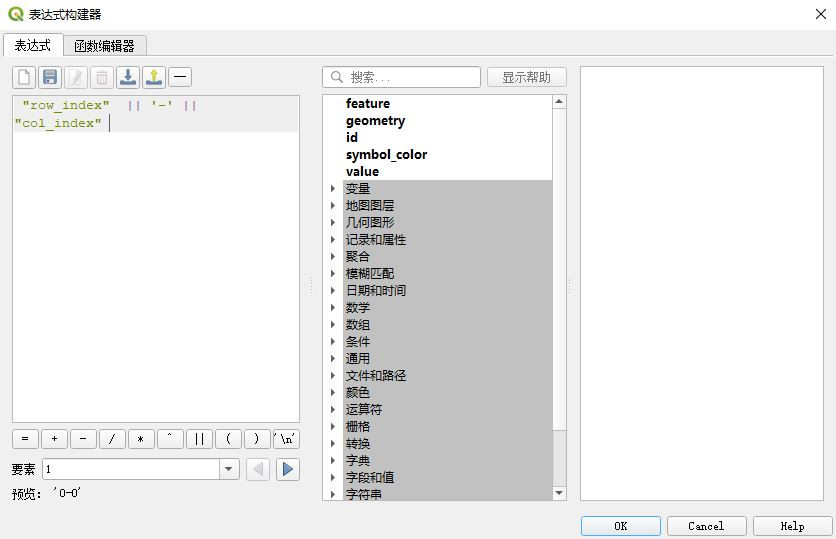Cancel the expression builder dialog
Image resolution: width=836 pixels, height=539 pixels.
point(706,526)
